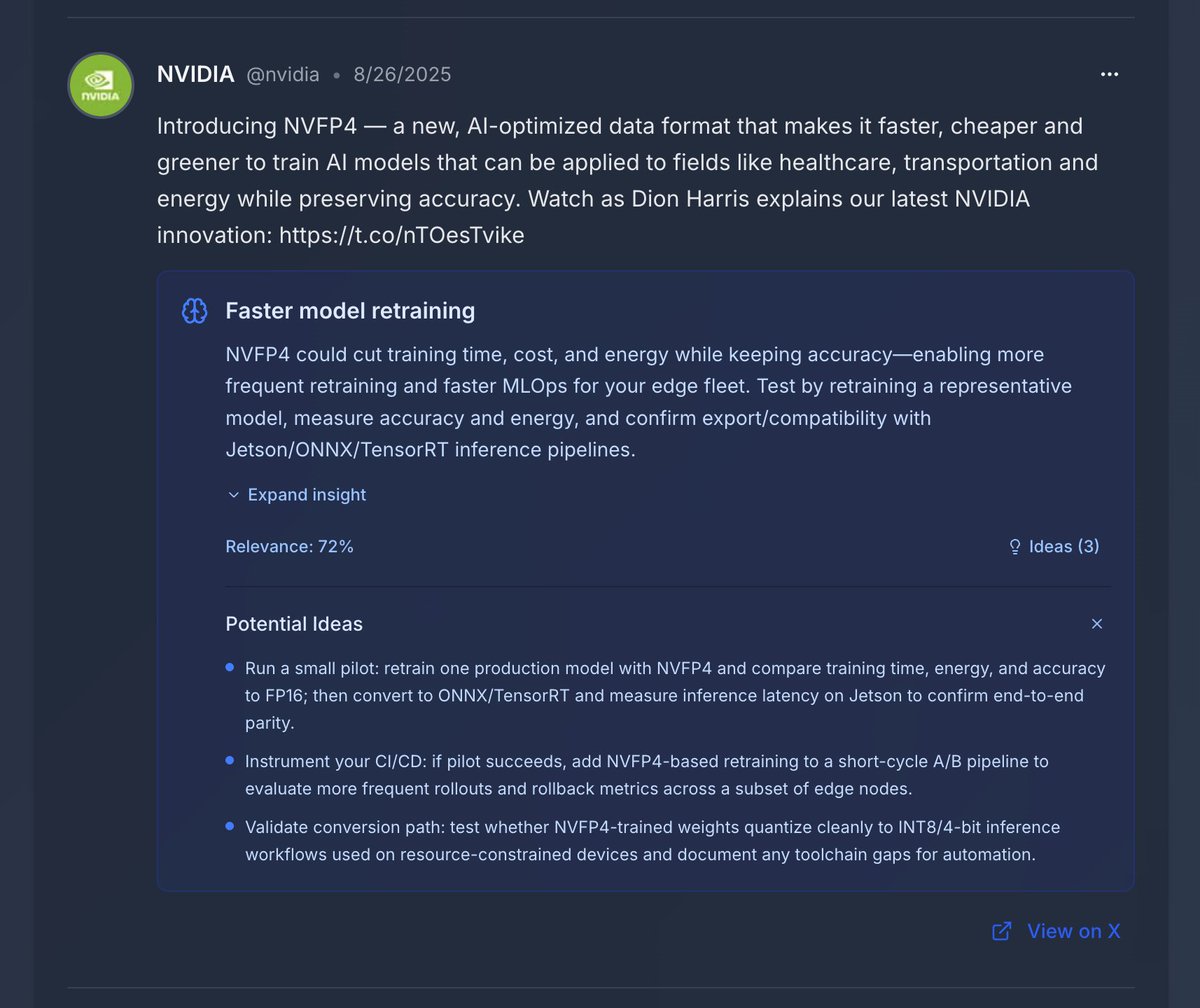This screenshot has width=1200, height=1008.
Task: Select the Validate conversion path idea
Action: (x=668, y=841)
